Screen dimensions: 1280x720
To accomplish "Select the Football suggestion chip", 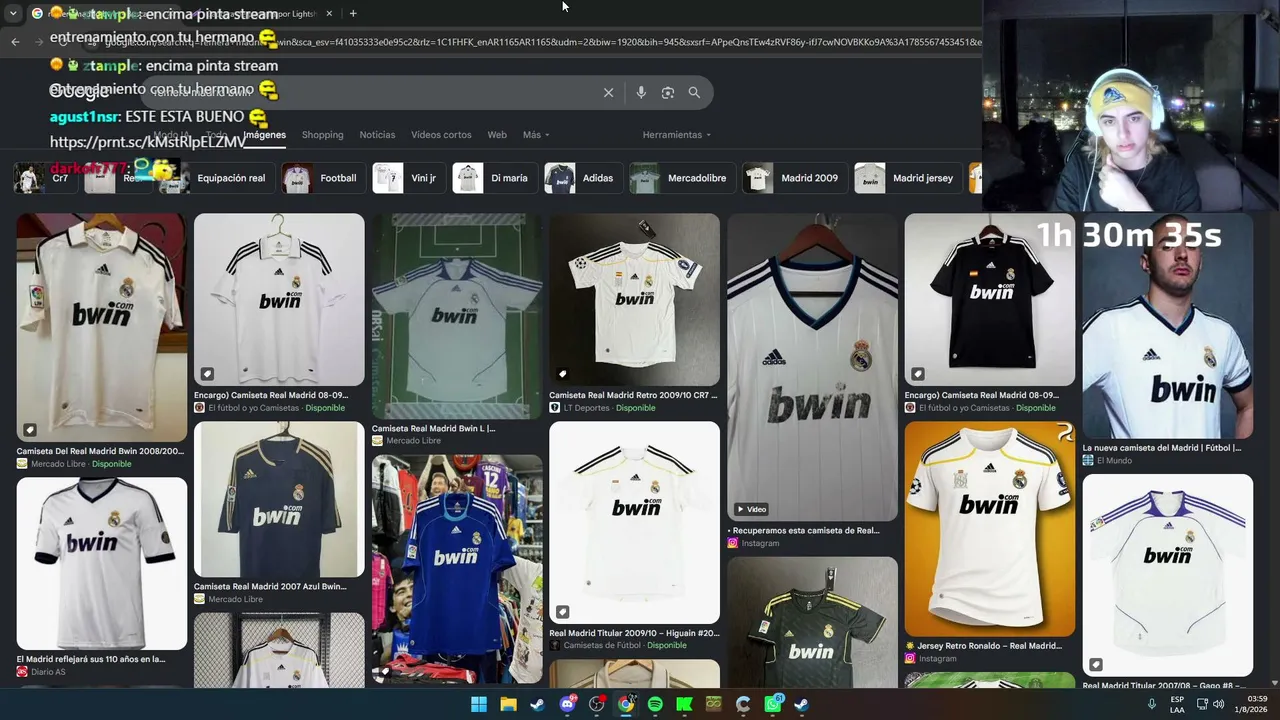I will [x=323, y=178].
